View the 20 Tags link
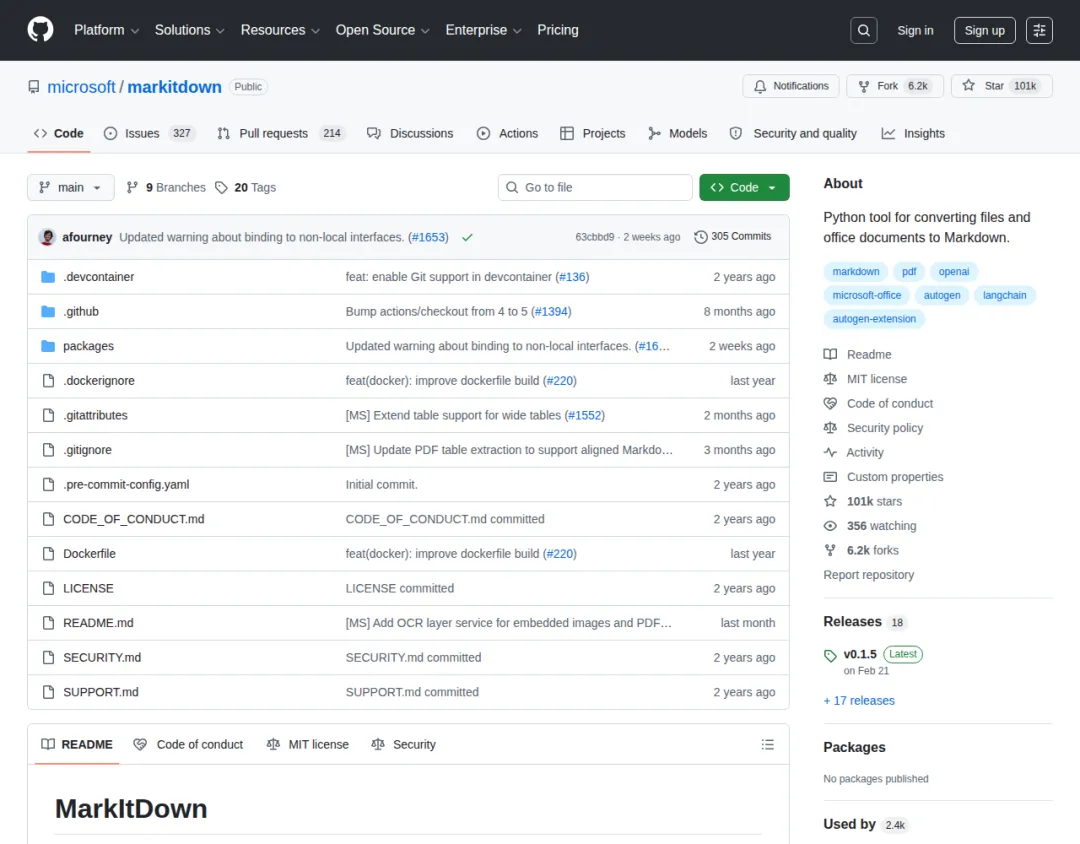 coord(245,187)
